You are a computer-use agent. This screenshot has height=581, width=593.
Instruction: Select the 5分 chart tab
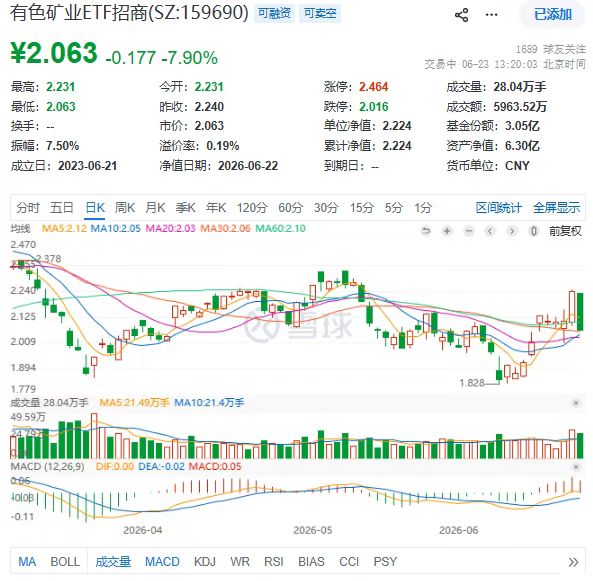coord(394,208)
